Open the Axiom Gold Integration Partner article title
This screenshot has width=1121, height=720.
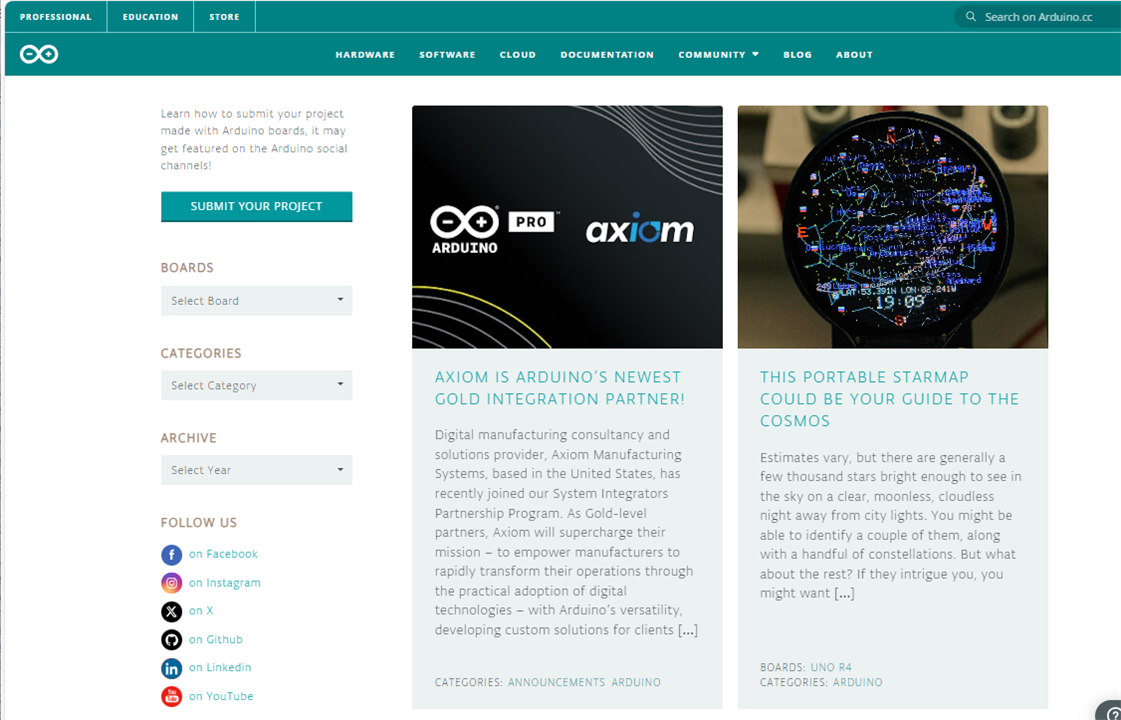click(560, 388)
